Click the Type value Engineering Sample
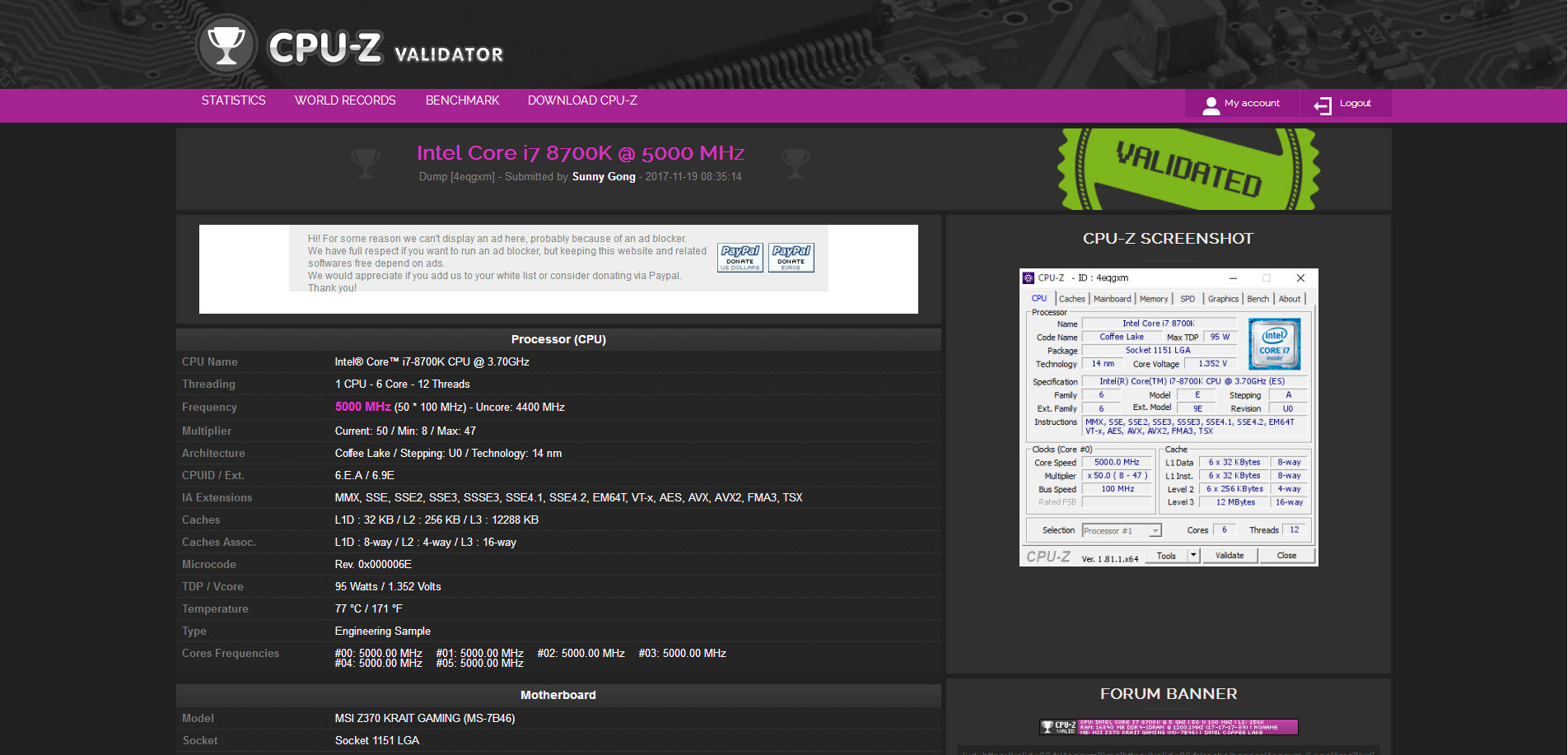Screen dimensions: 1568x755 pyautogui.click(x=382, y=631)
